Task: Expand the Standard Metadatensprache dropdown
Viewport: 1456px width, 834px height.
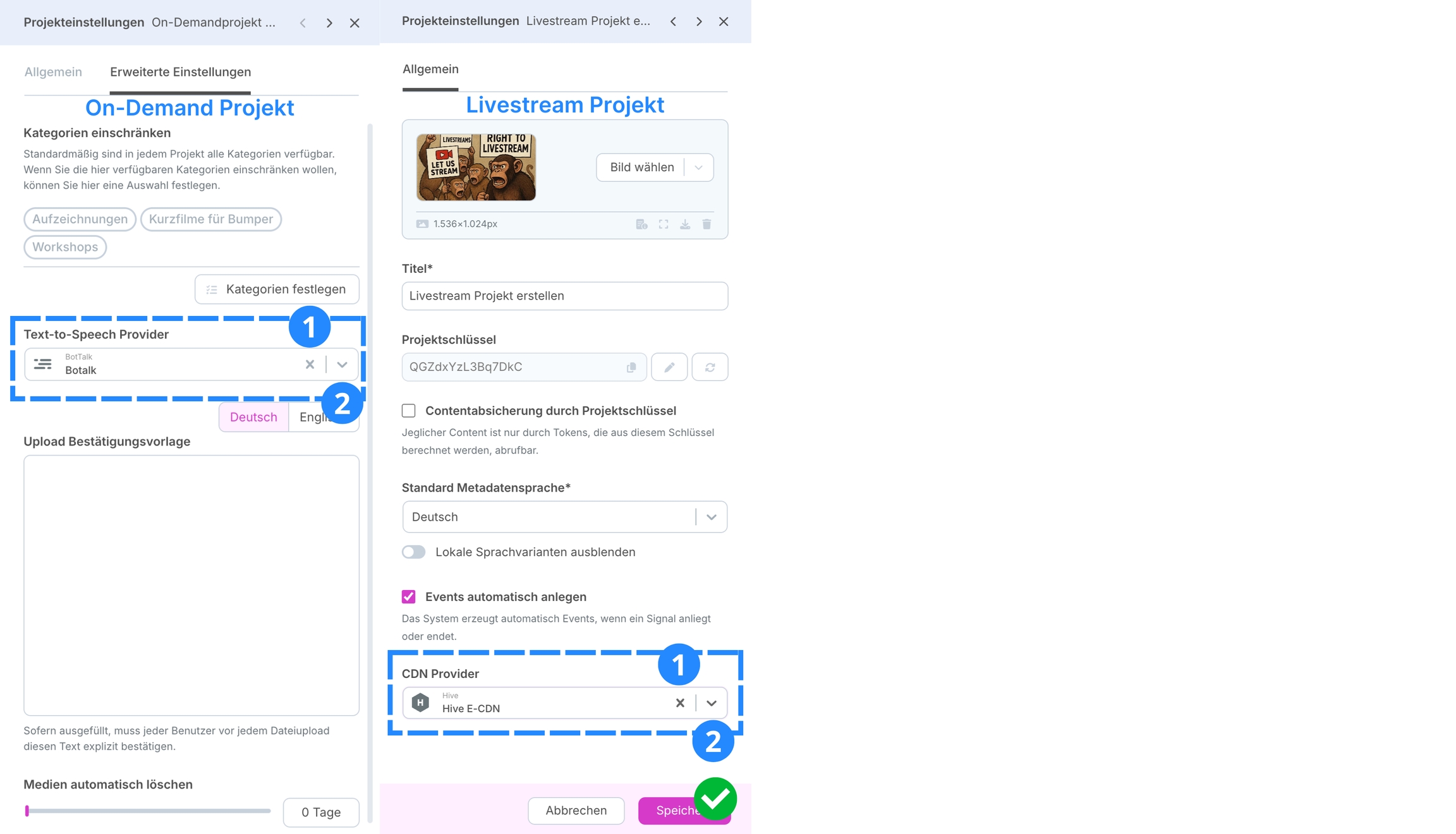Action: pyautogui.click(x=565, y=517)
